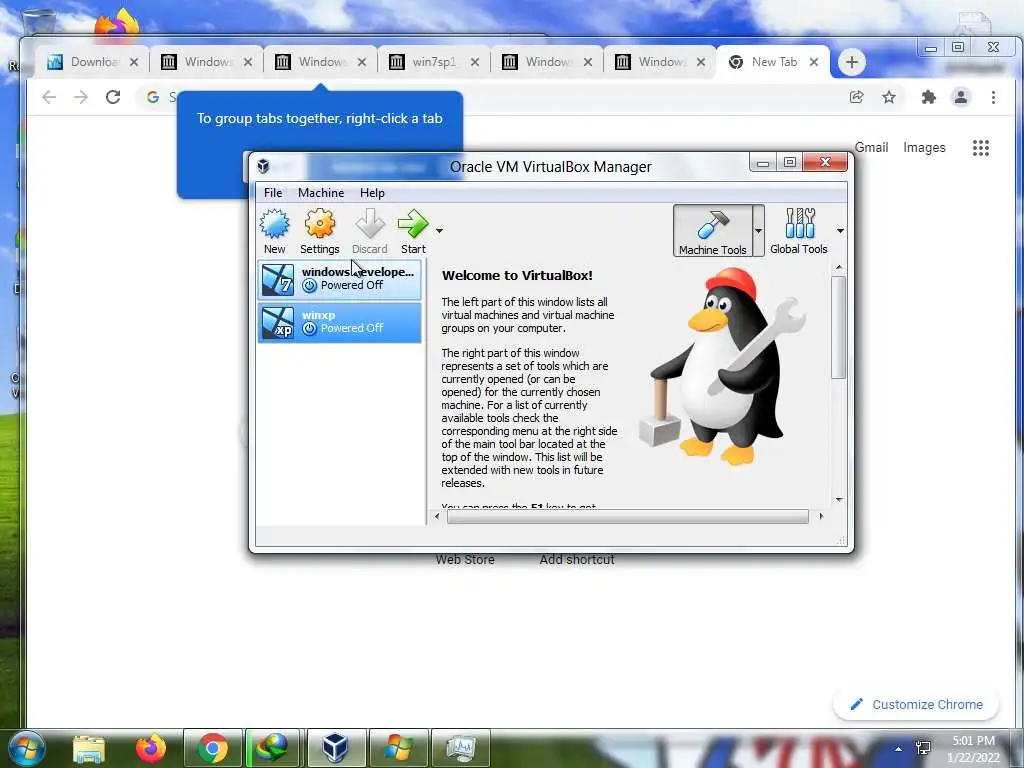
Task: Open Firefox from the taskbar
Action: coord(151,748)
